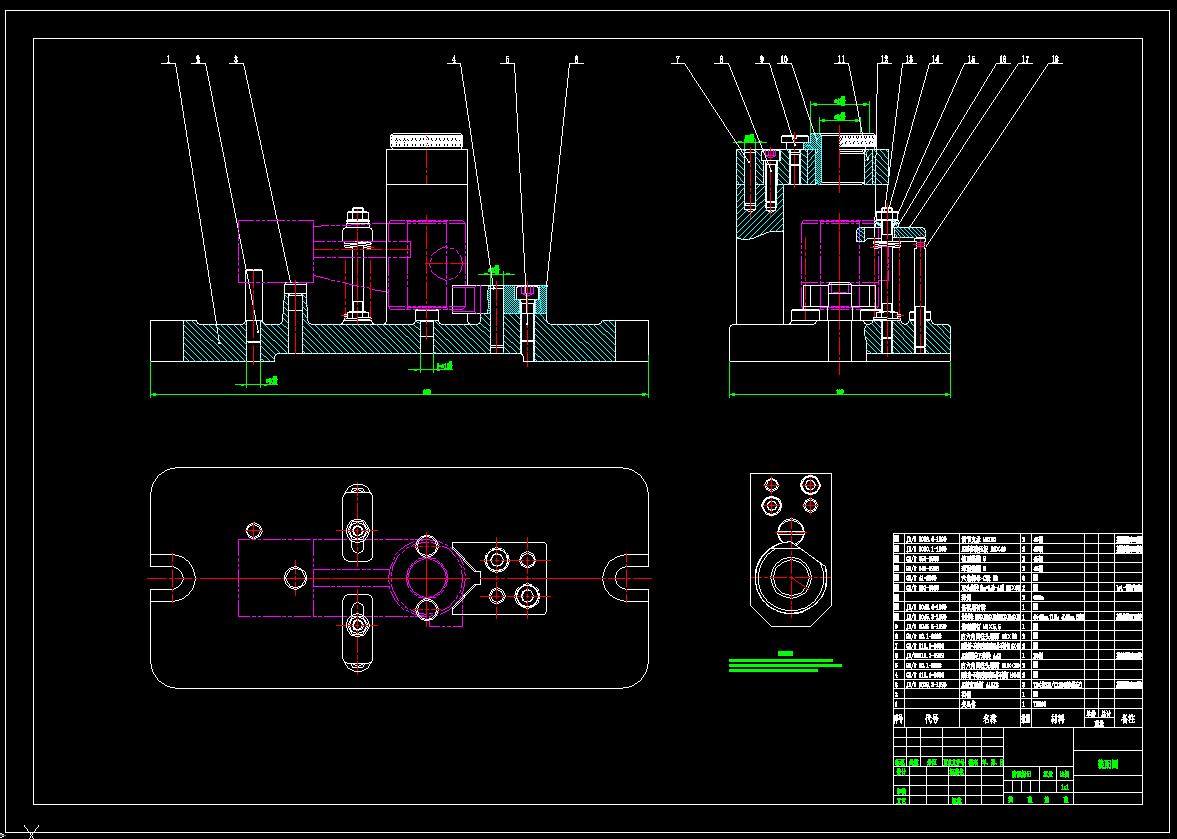Screen dimensions: 1177x839
Task: Select the green drawing title in title block
Action: coord(1108,764)
